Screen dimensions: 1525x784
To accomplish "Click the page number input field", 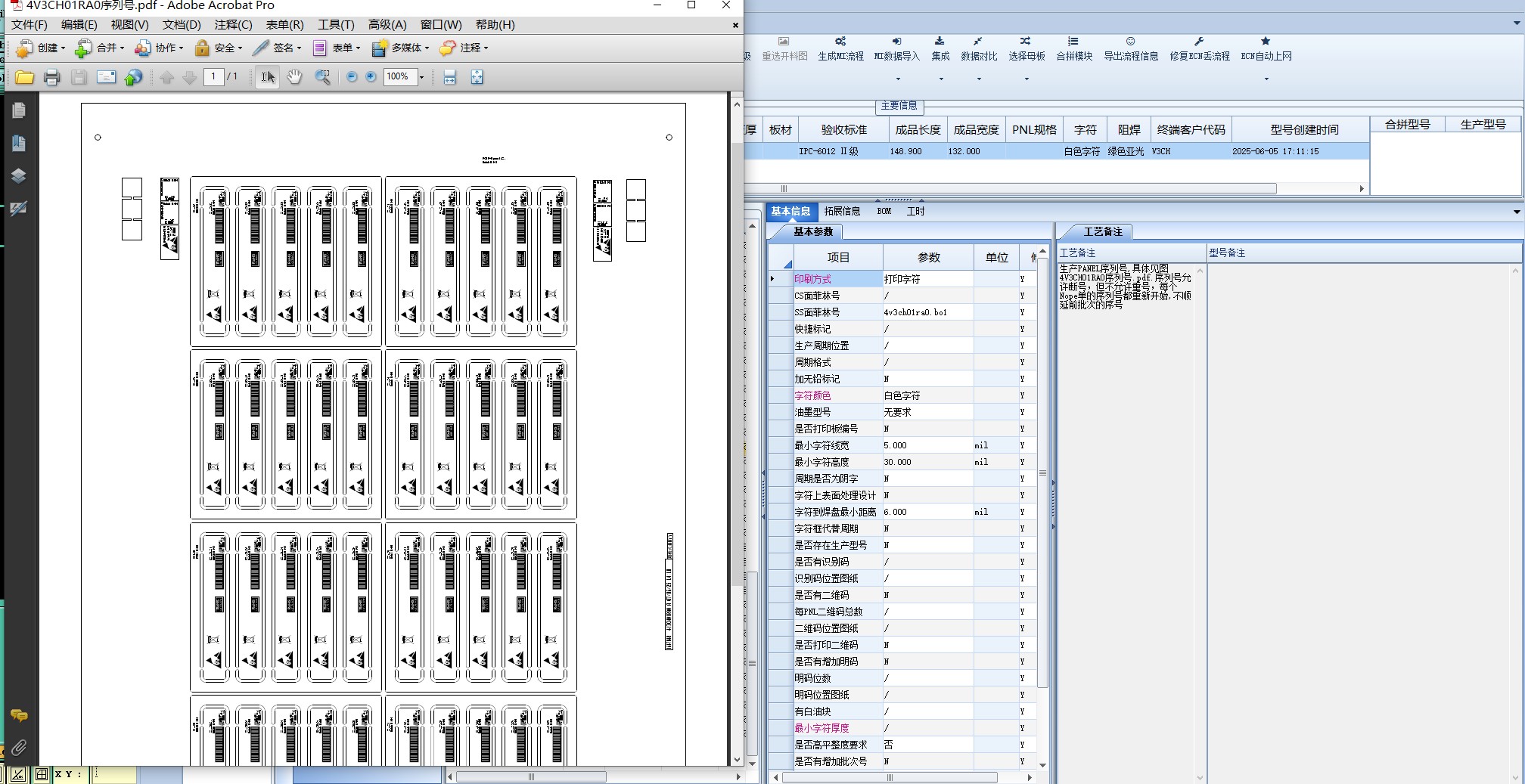I will tap(214, 76).
